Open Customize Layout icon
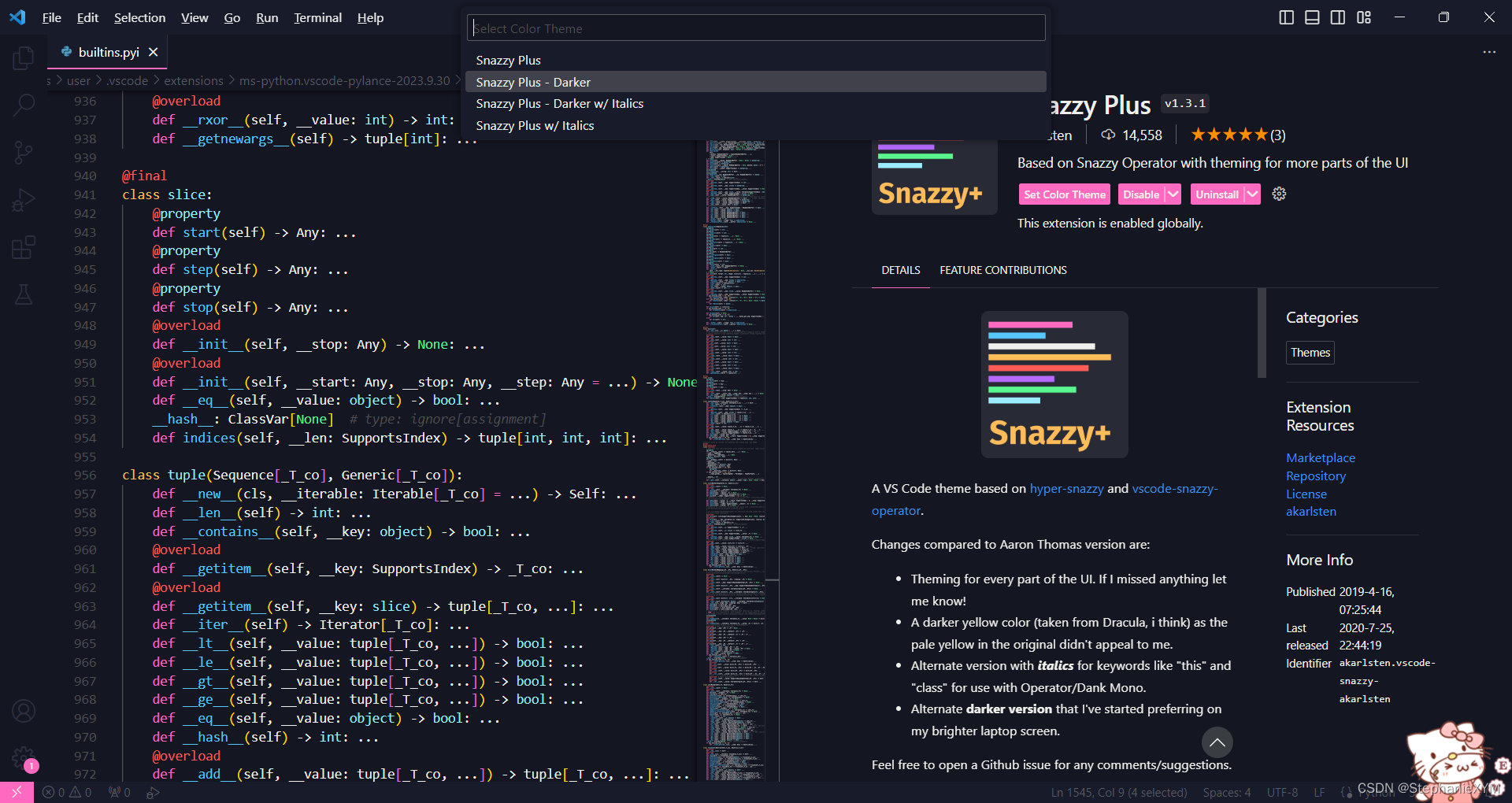The image size is (1512, 803). 1364,17
